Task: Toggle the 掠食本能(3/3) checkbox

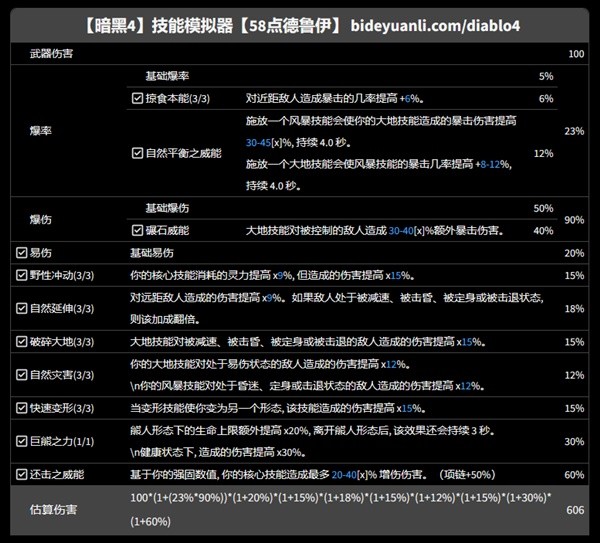Action: point(137,98)
